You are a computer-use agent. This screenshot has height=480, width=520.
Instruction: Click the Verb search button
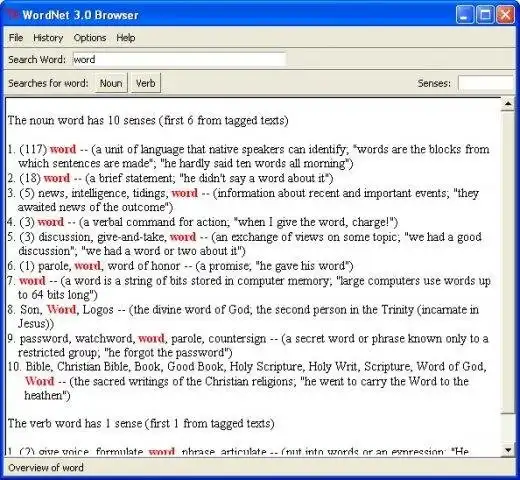[x=146, y=83]
